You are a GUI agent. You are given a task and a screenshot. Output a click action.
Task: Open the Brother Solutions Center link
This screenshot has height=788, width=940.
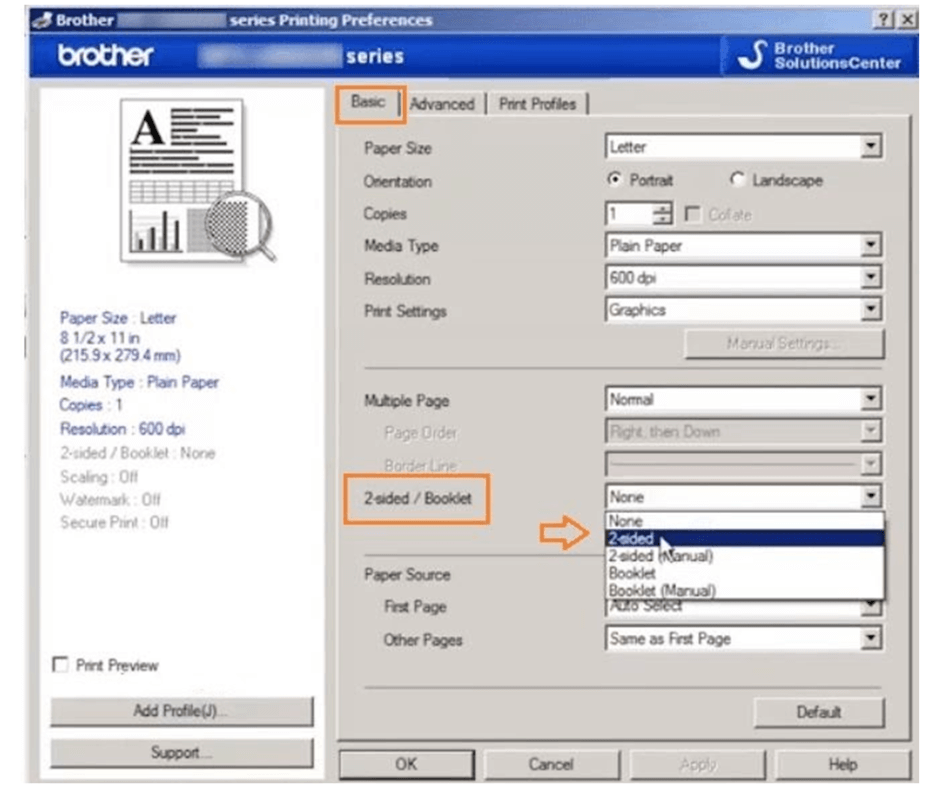pyautogui.click(x=819, y=56)
